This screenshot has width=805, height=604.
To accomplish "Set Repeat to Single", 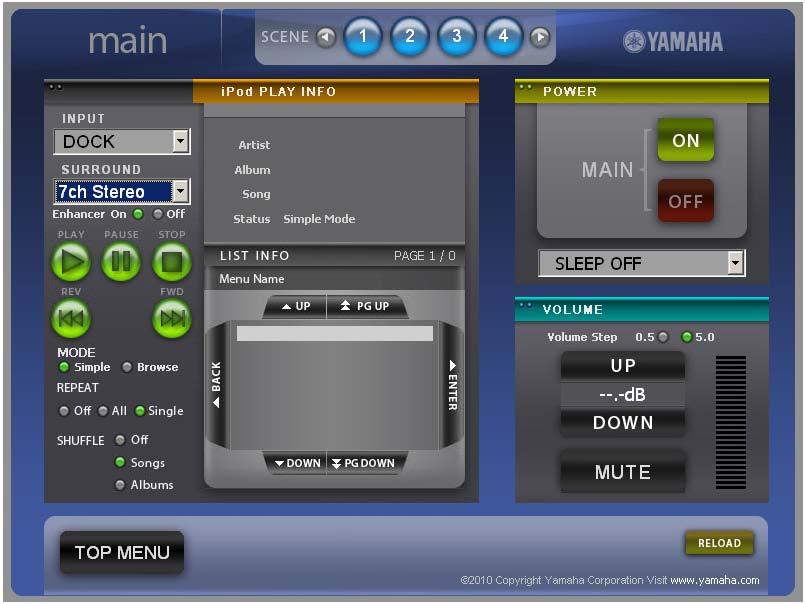I will [140, 411].
